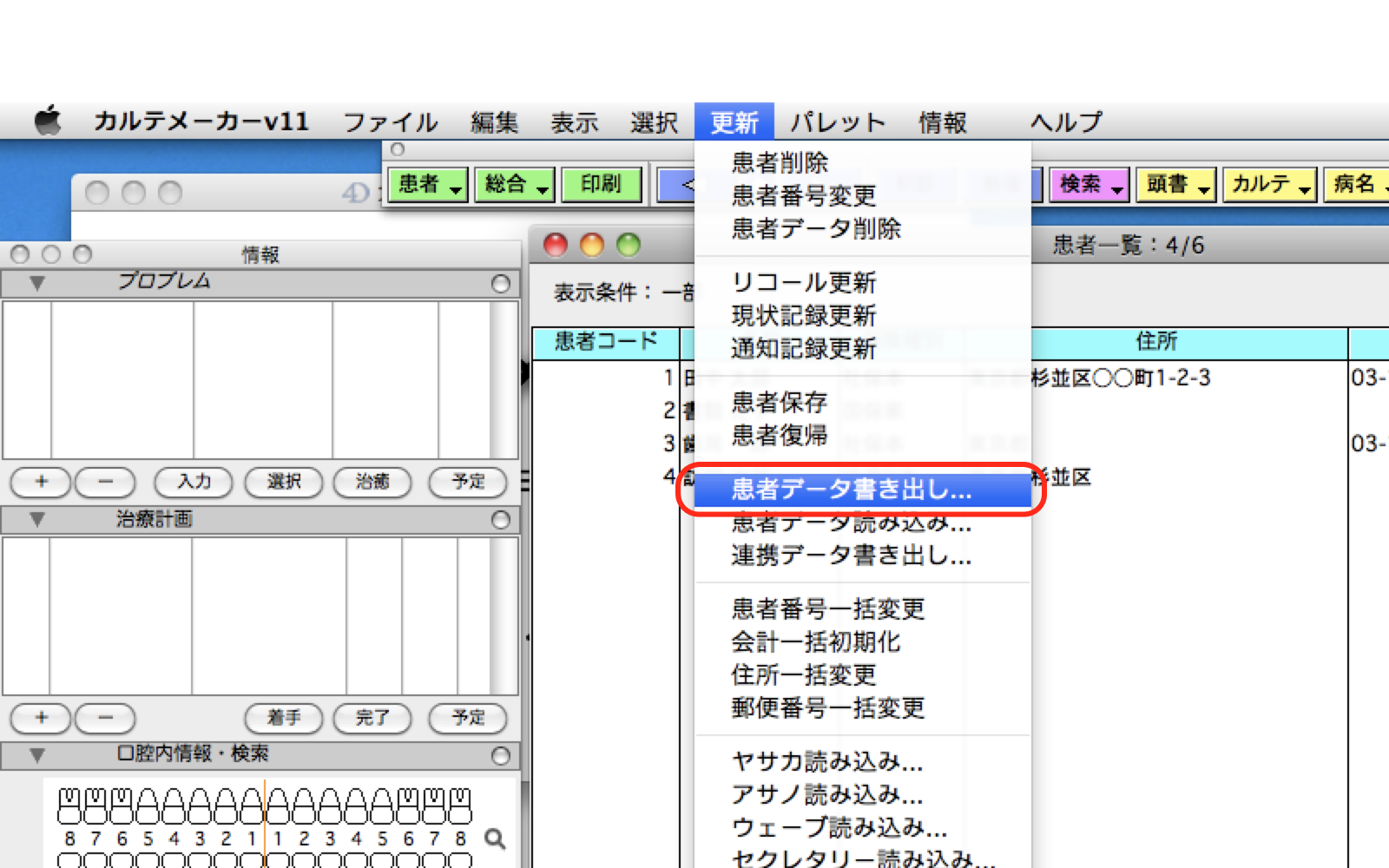Image resolution: width=1389 pixels, height=868 pixels.
Task: Toggle the circle button on 口腔内情報・検索 header
Action: [x=500, y=755]
